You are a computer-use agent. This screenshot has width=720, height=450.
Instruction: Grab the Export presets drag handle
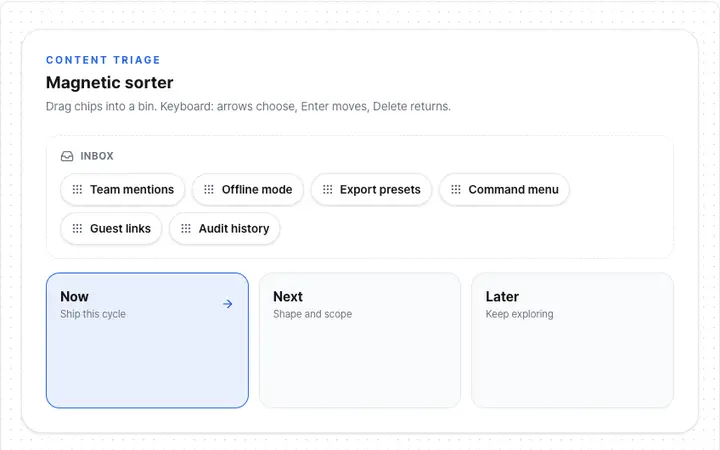(x=327, y=189)
